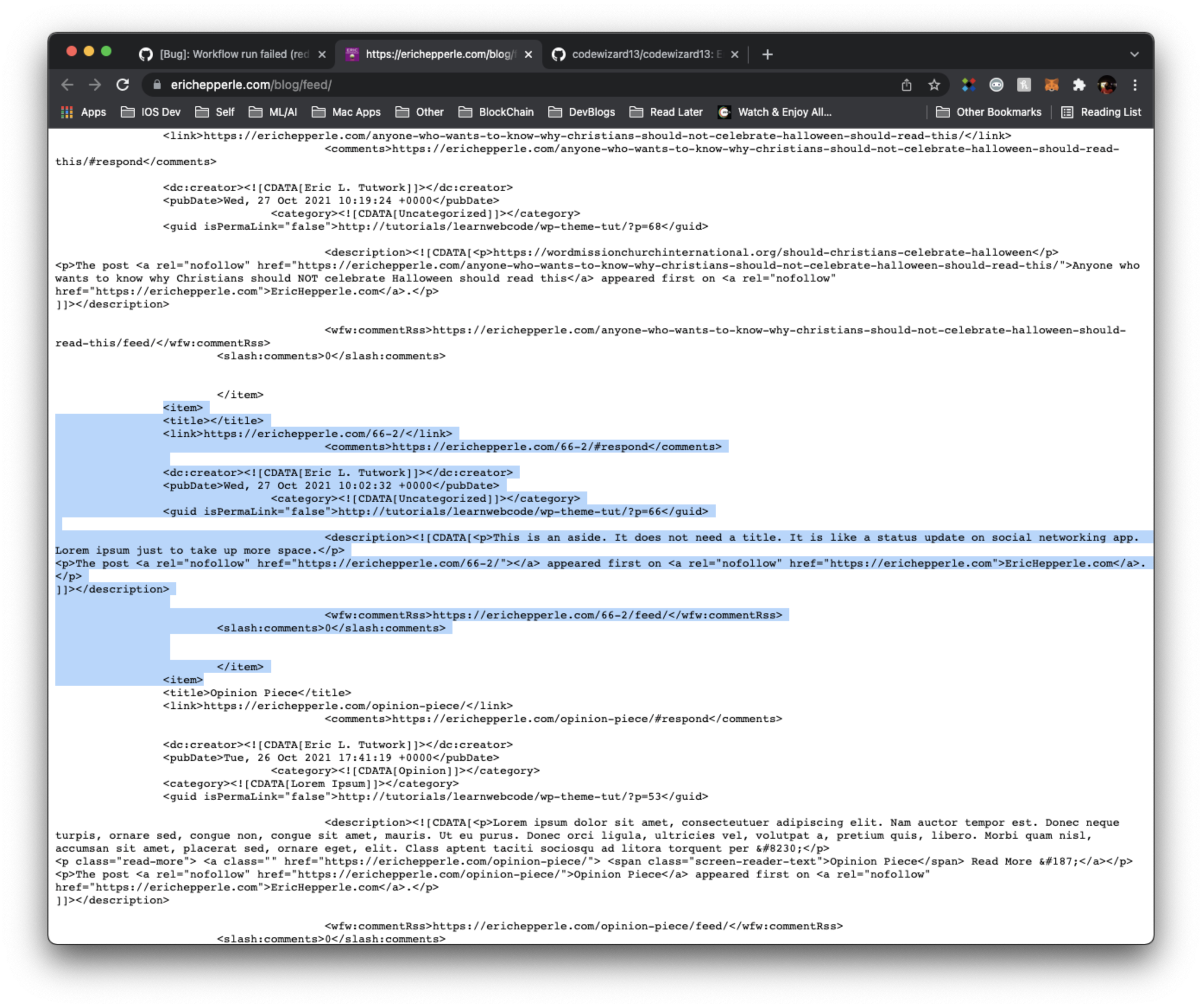Viewport: 1202px width, 1008px height.
Task: Open the Chrome profile avatar
Action: click(1107, 85)
